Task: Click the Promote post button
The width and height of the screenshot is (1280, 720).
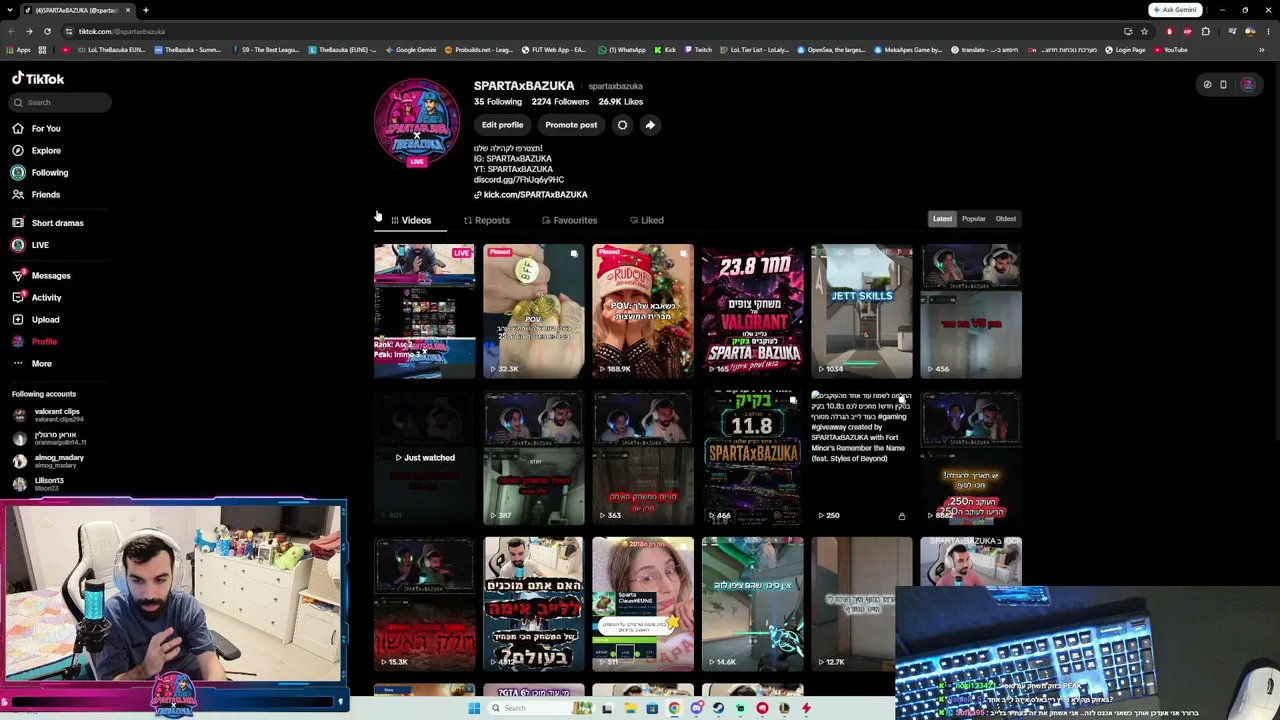Action: [x=571, y=125]
